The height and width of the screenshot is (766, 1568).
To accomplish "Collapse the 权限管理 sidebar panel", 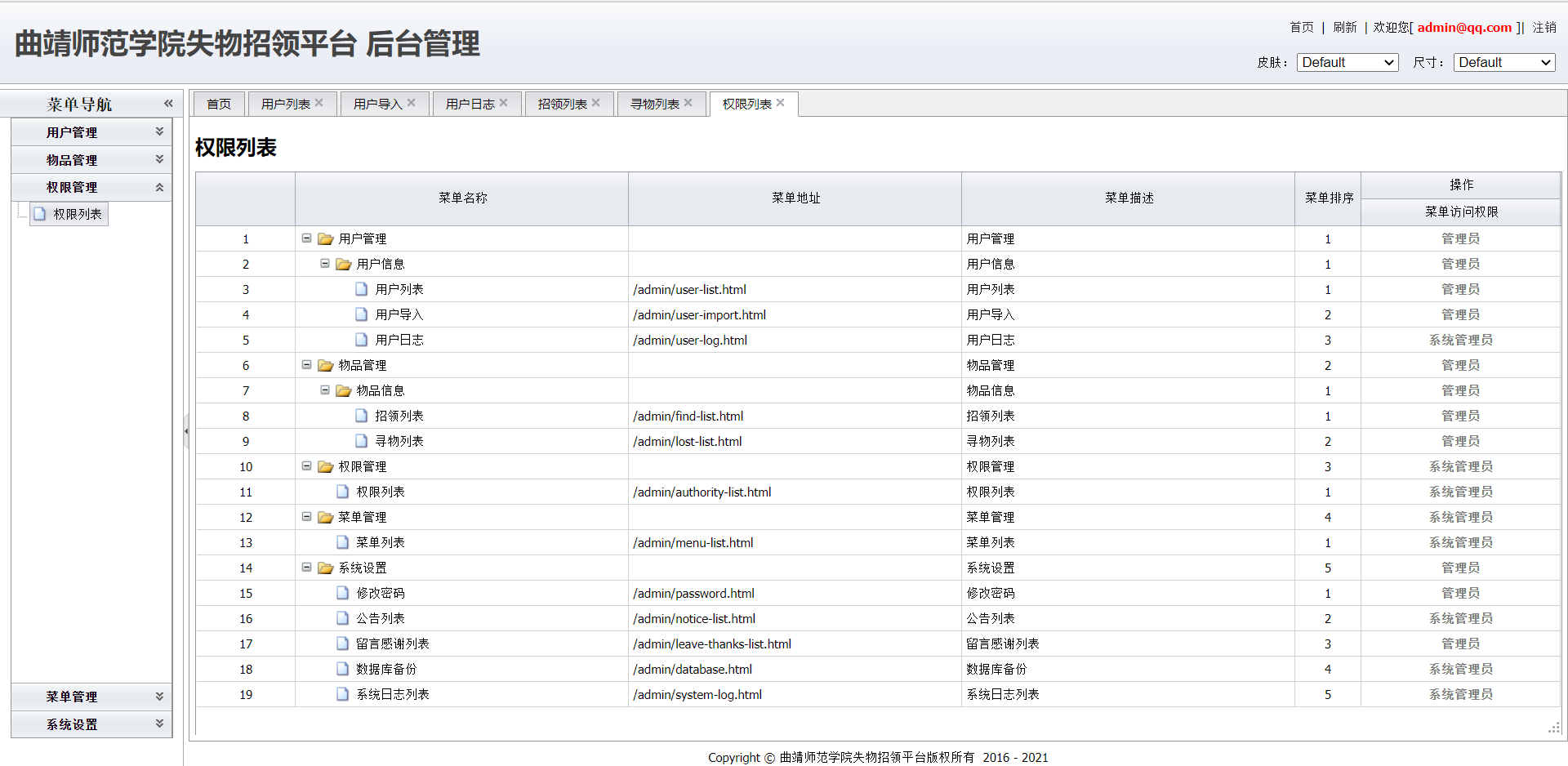I will (x=160, y=187).
